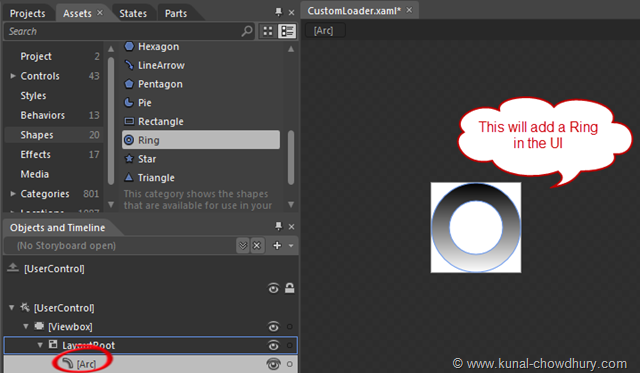
Task: Click the category list scrollbar thumb
Action: point(111,120)
